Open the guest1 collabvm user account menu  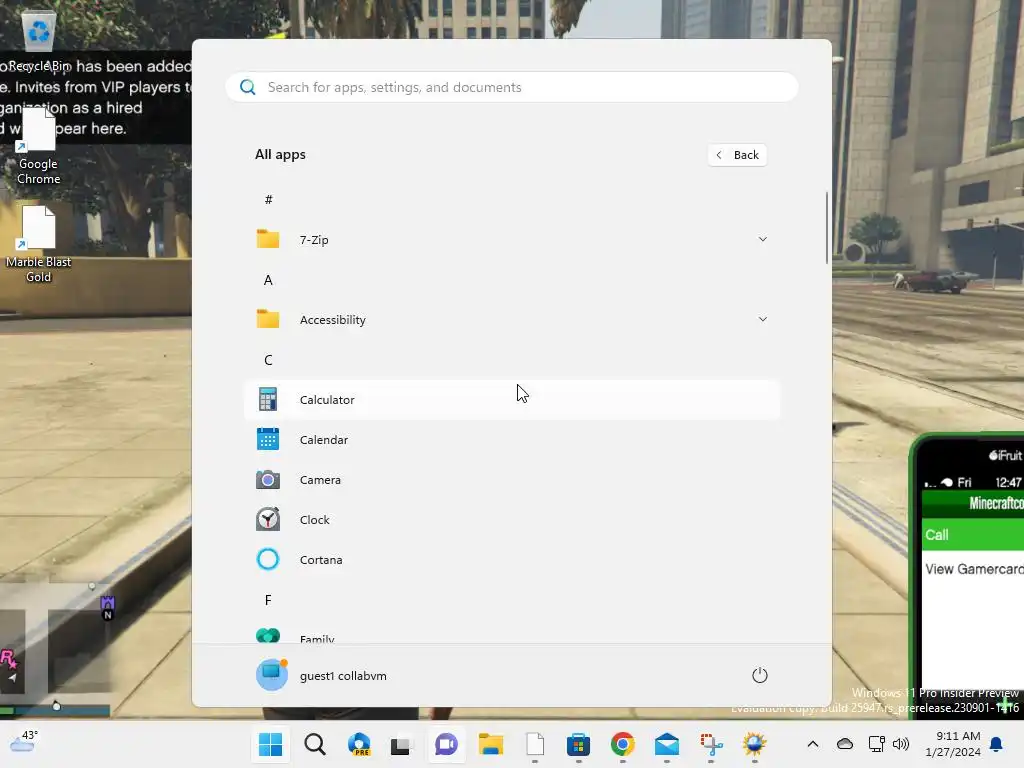click(321, 675)
